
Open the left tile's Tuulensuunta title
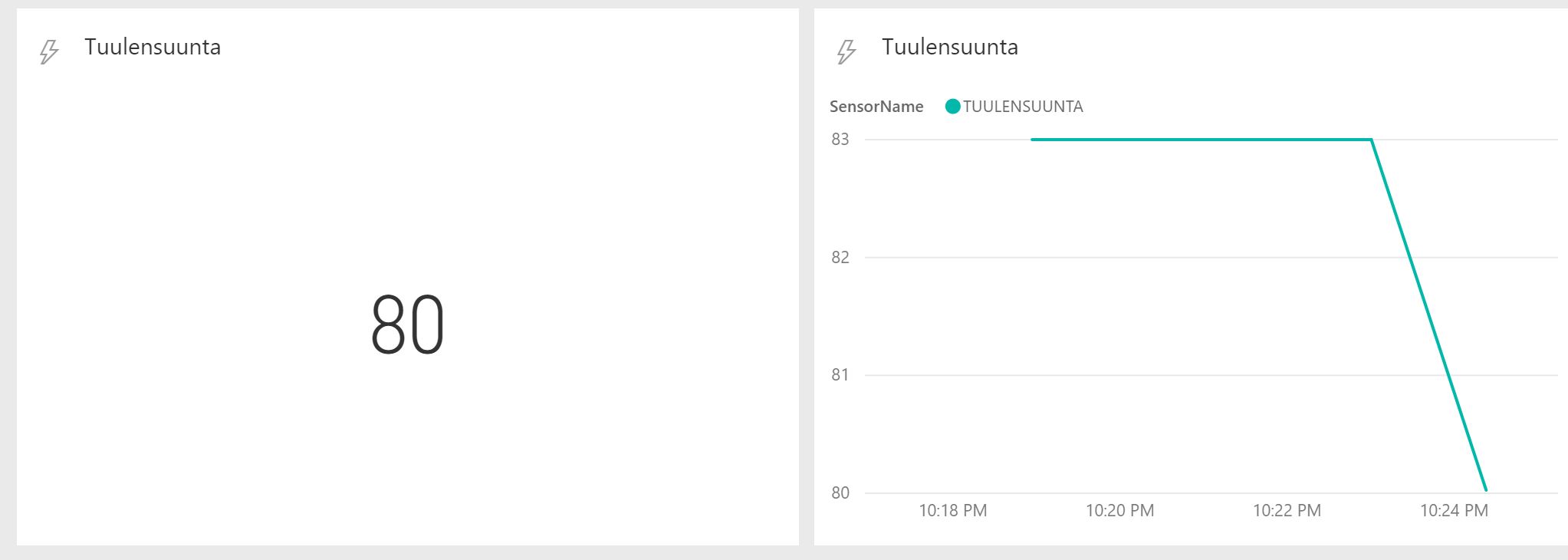(153, 47)
